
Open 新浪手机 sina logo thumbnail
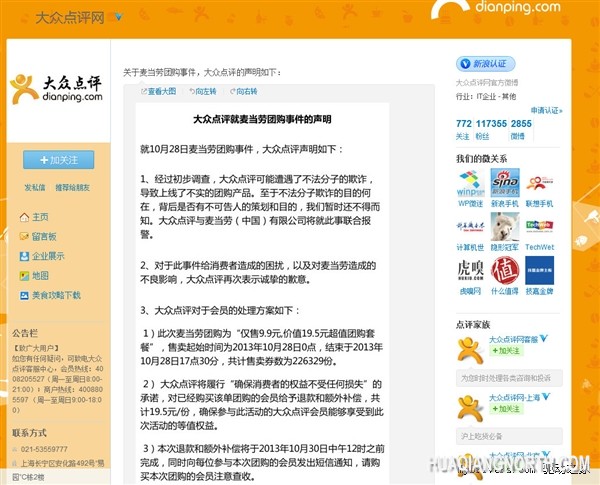click(505, 183)
